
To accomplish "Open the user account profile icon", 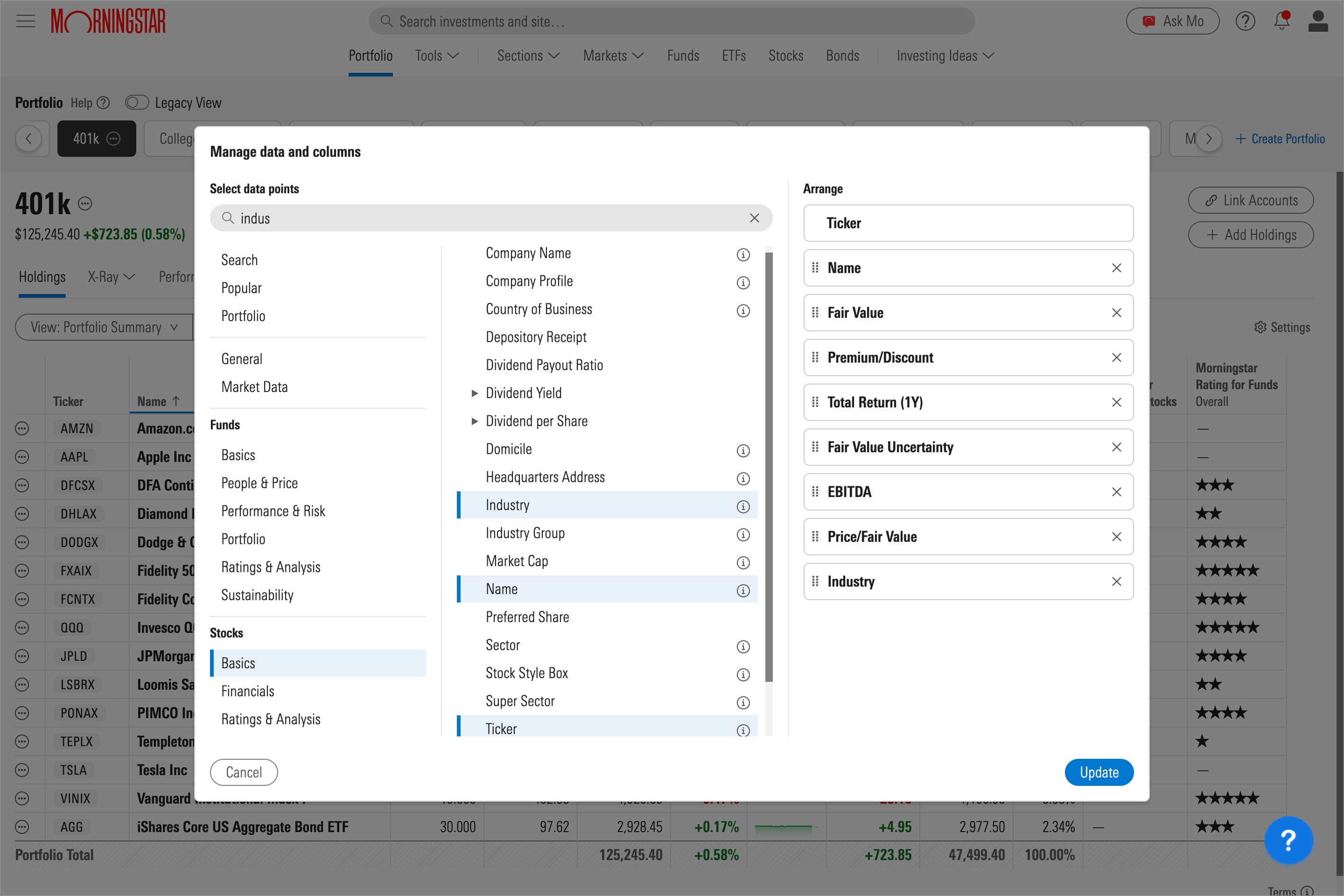I will 1318,21.
